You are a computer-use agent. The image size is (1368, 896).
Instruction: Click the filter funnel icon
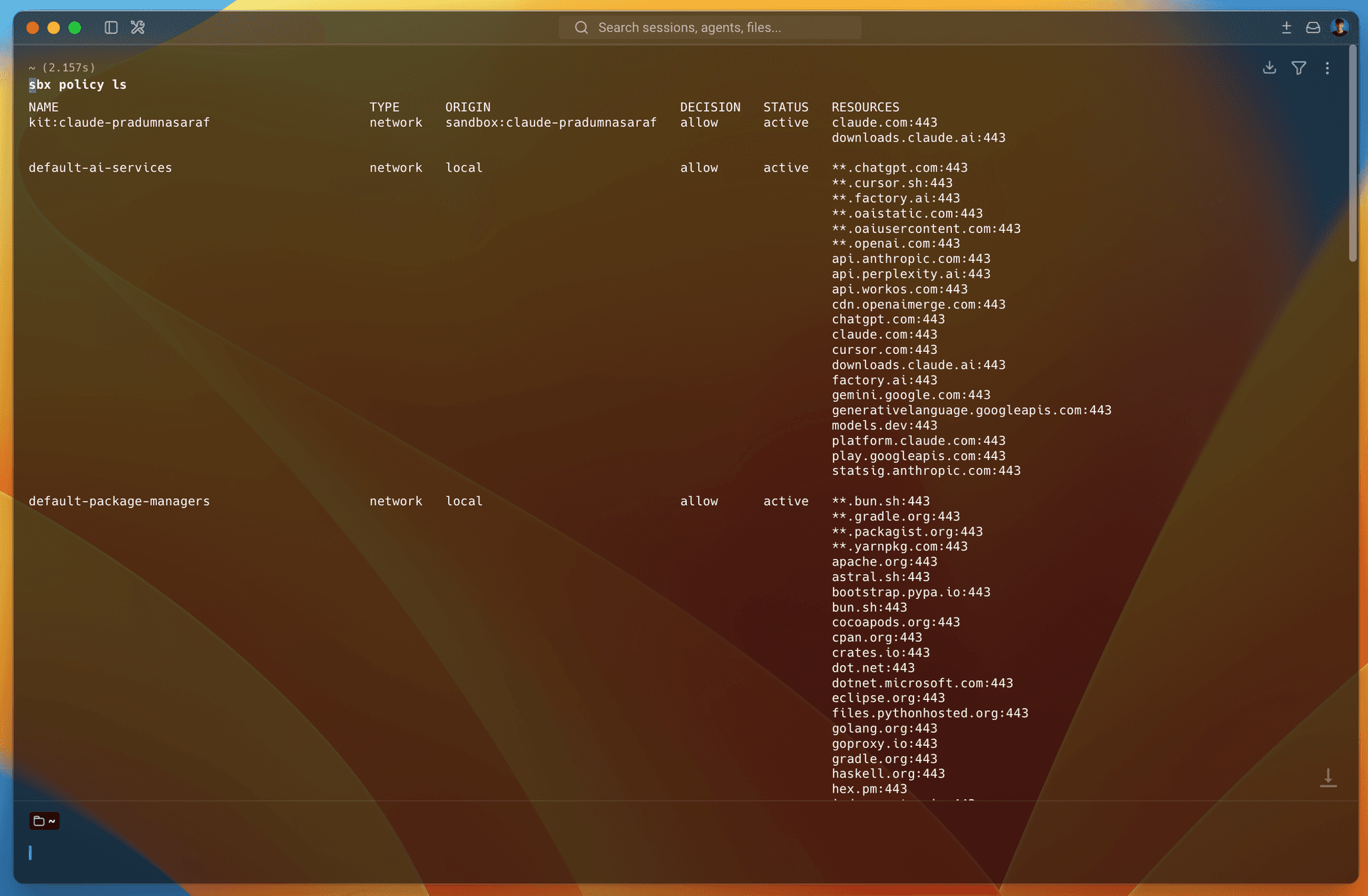point(1299,68)
